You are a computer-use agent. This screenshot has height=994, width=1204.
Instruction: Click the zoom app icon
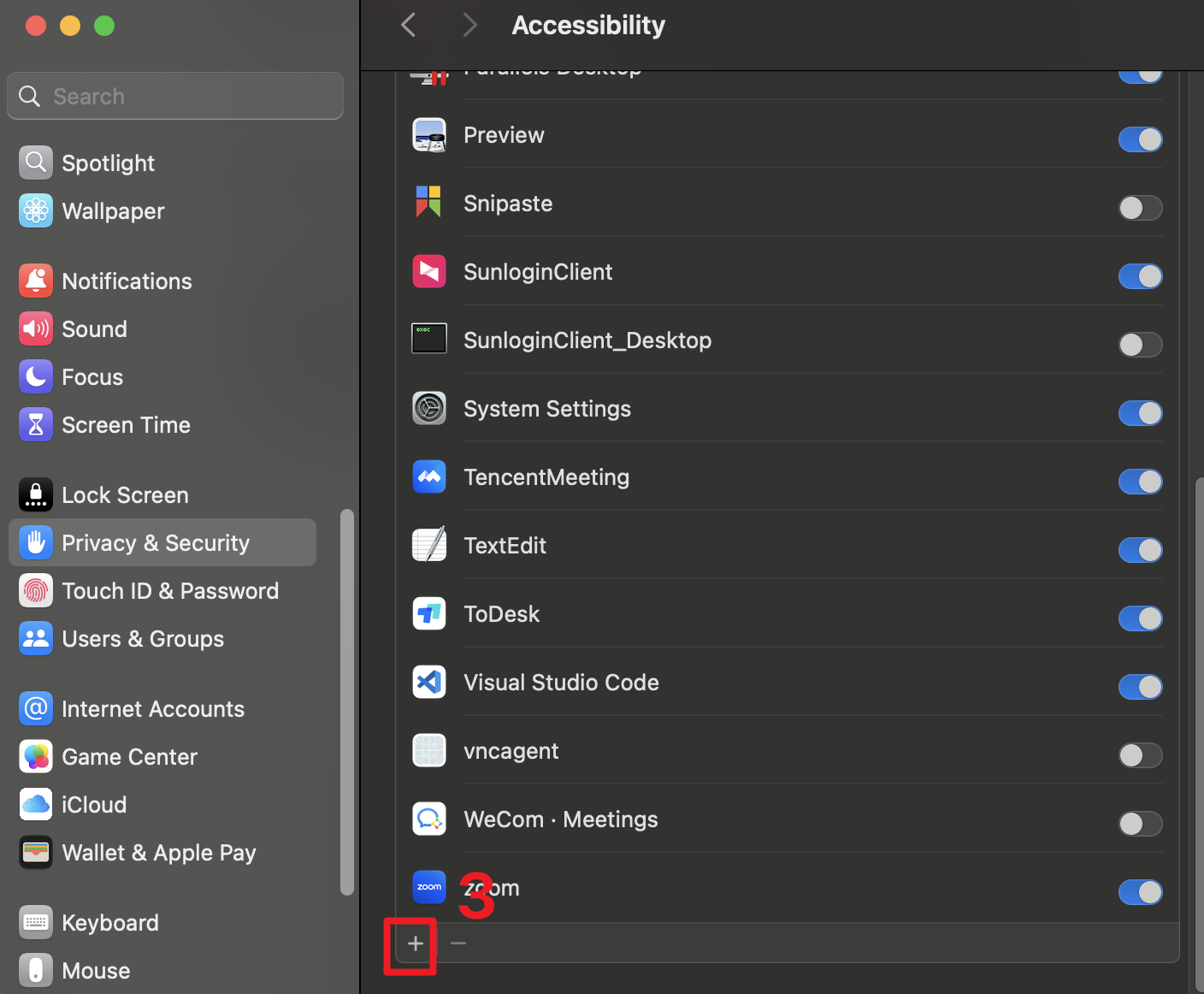(x=429, y=888)
